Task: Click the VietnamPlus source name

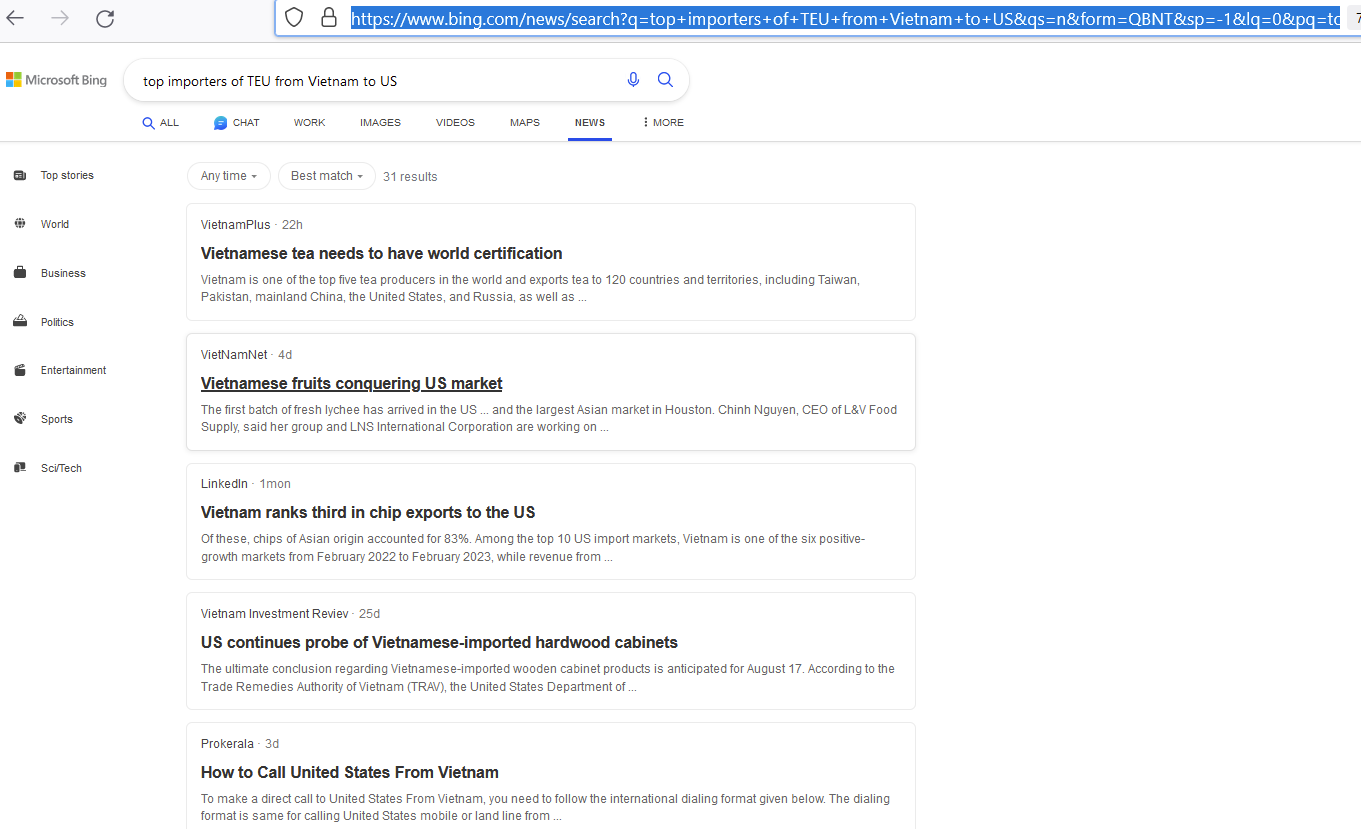Action: point(235,225)
